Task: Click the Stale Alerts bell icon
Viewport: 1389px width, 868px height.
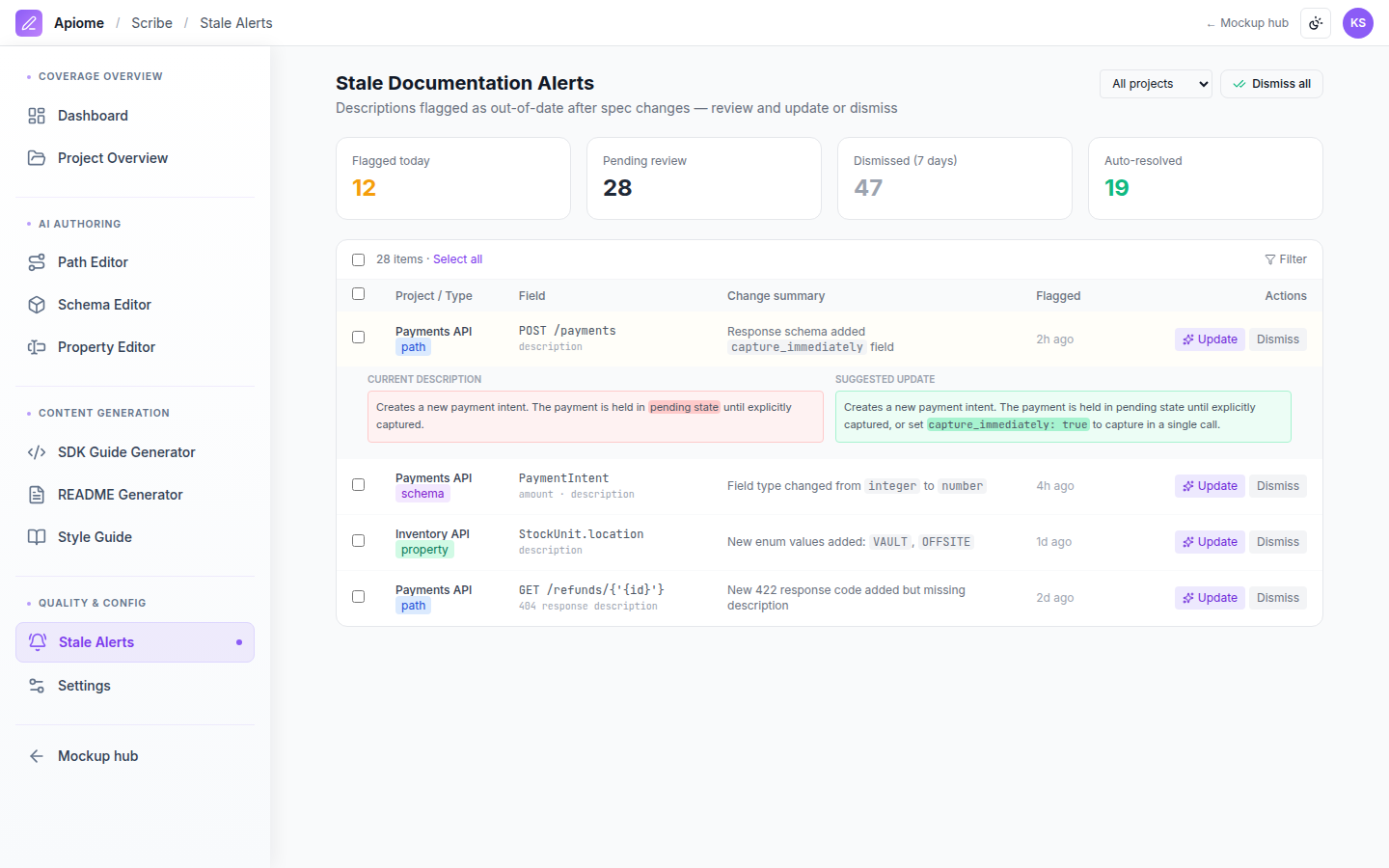Action: (38, 642)
